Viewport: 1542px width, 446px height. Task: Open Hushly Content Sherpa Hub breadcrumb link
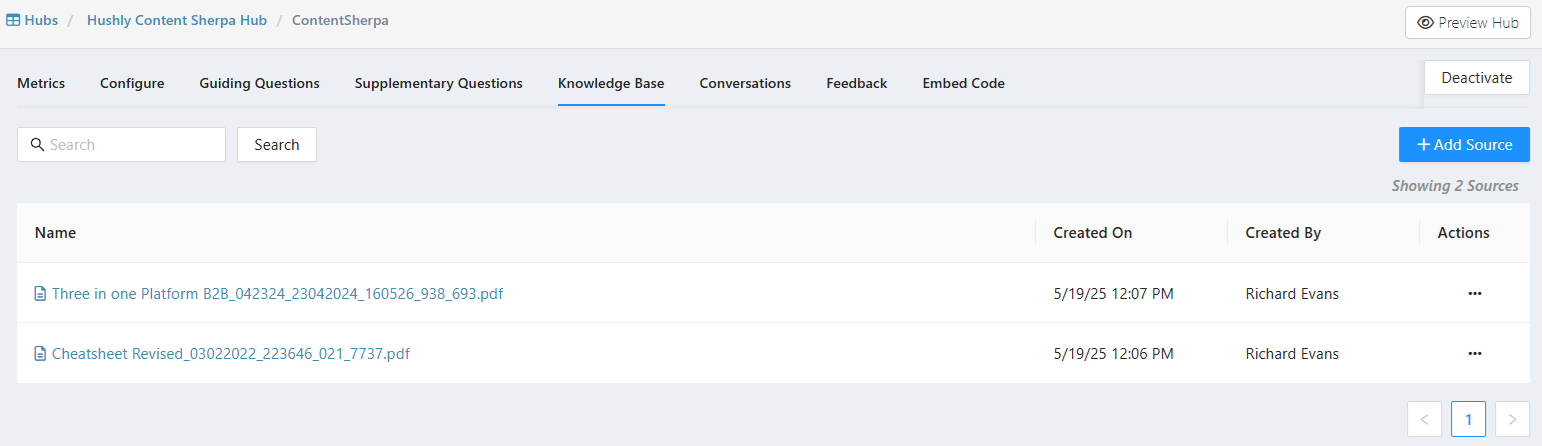(177, 20)
